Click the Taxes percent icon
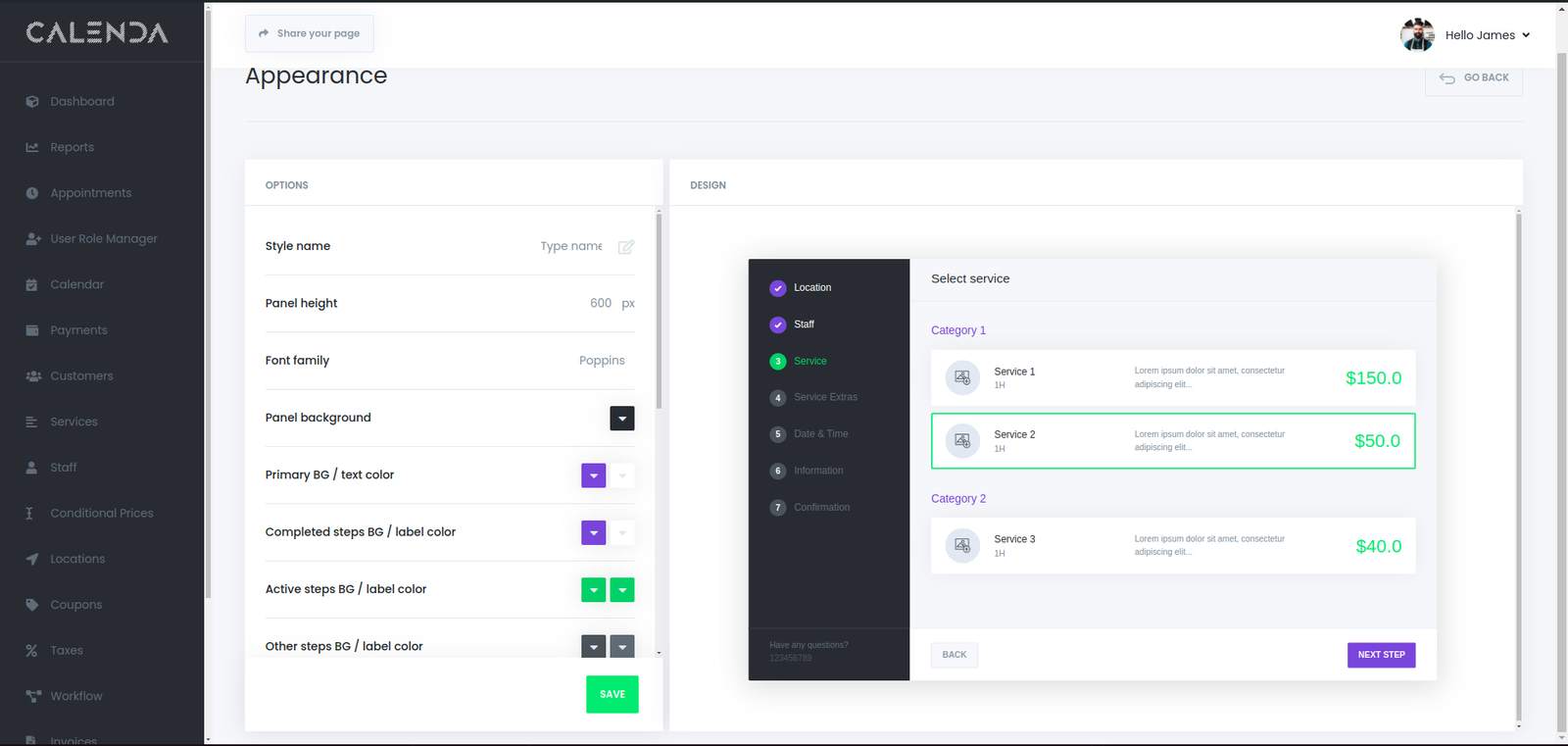This screenshot has width=1568, height=746. 32,651
